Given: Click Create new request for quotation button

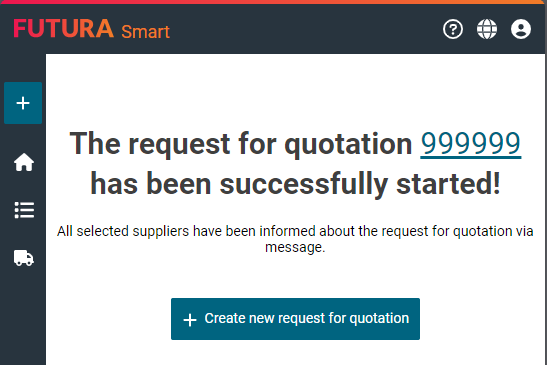Looking at the screenshot, I should click(x=295, y=319).
